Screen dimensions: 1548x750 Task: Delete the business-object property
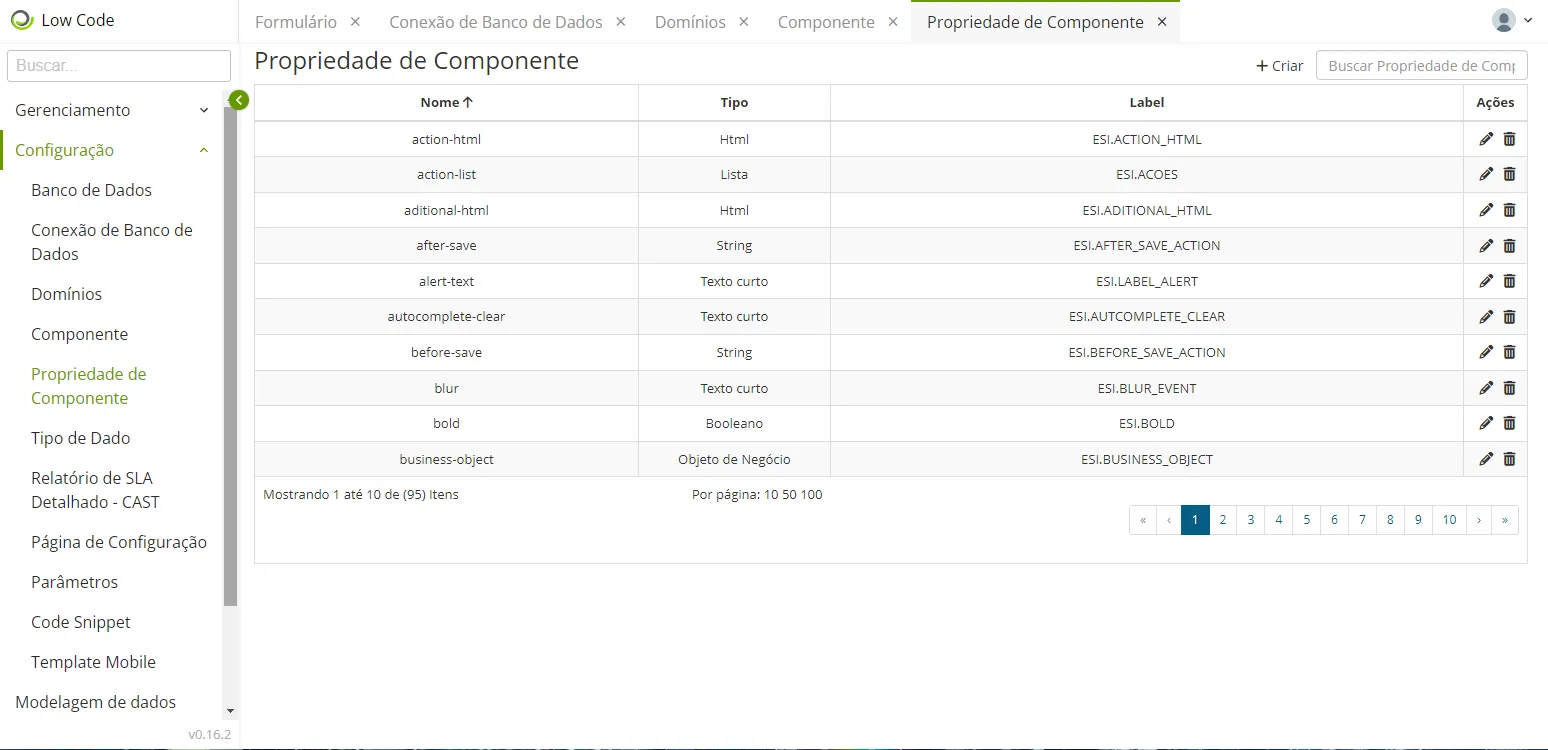tap(1509, 459)
